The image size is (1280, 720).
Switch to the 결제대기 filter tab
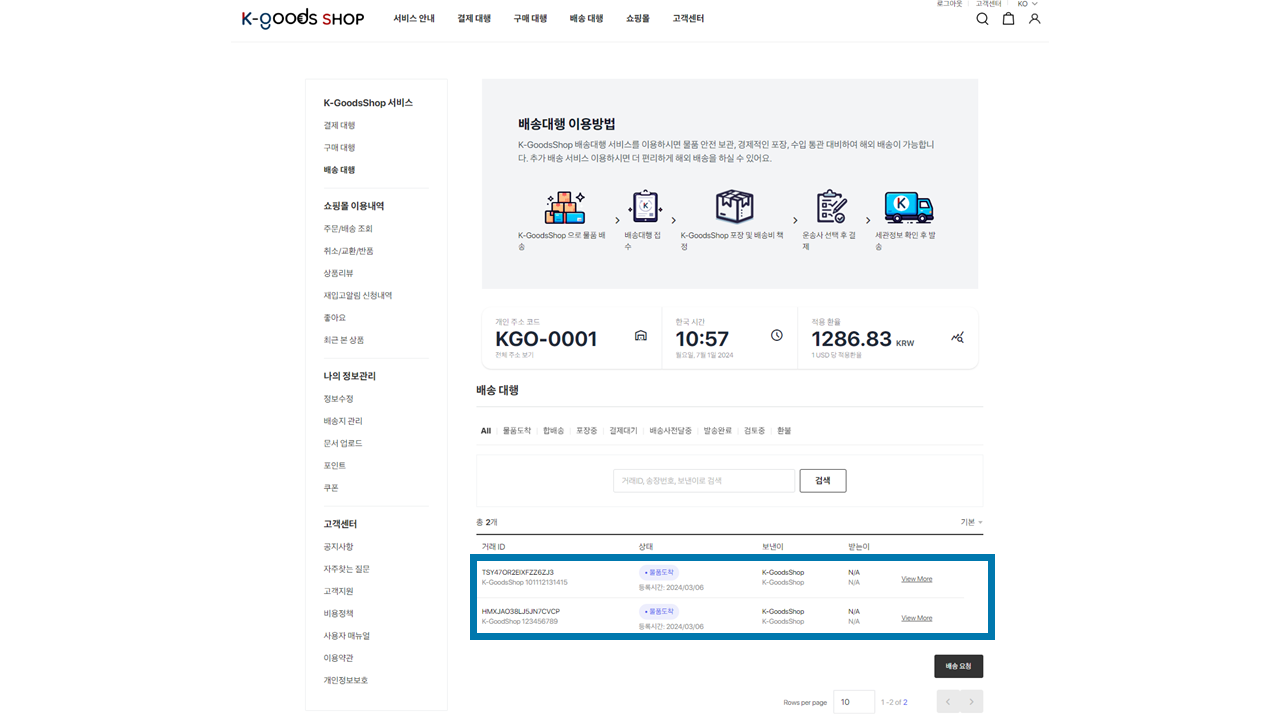pyautogui.click(x=623, y=431)
